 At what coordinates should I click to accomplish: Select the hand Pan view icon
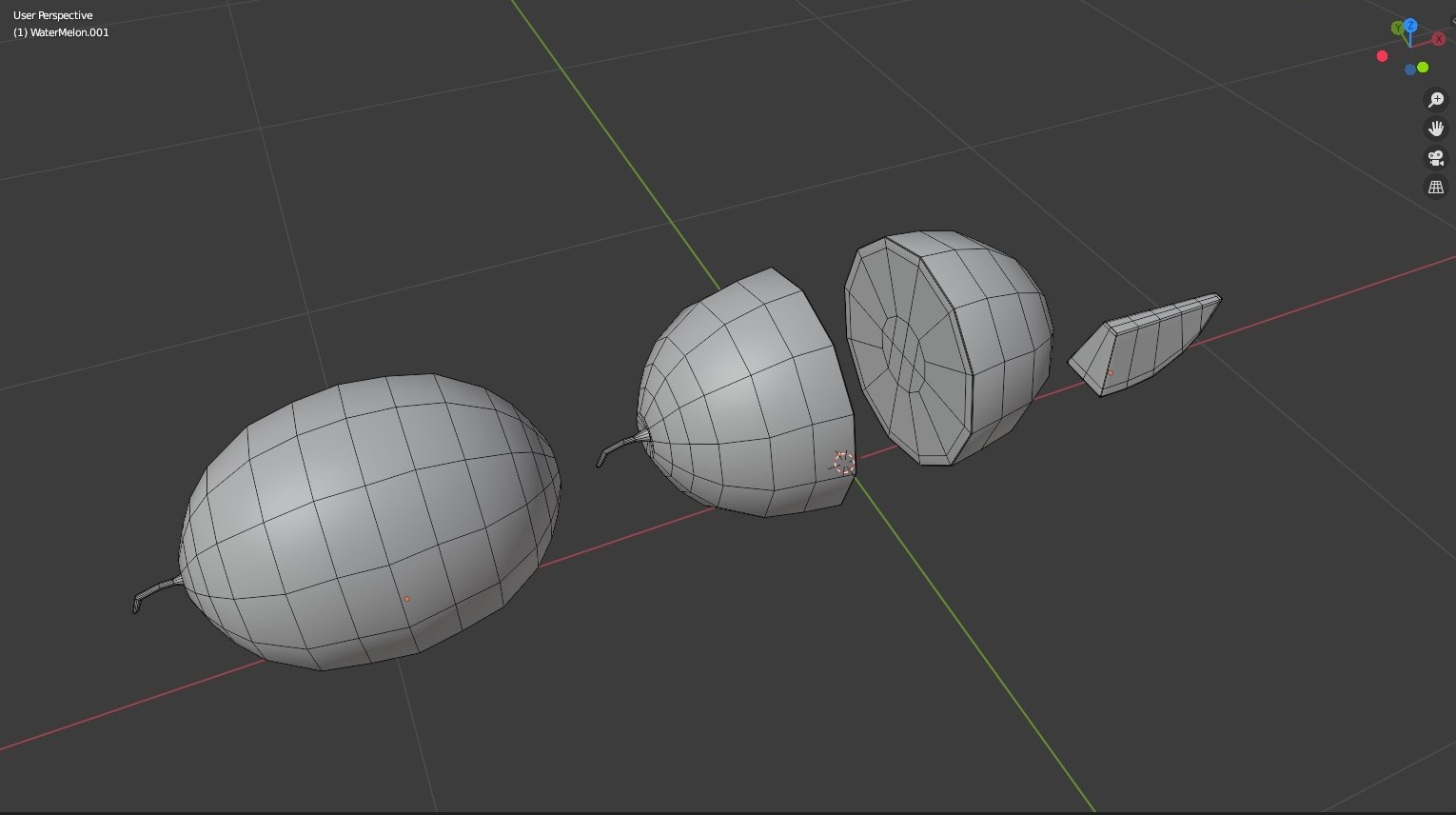(1435, 129)
